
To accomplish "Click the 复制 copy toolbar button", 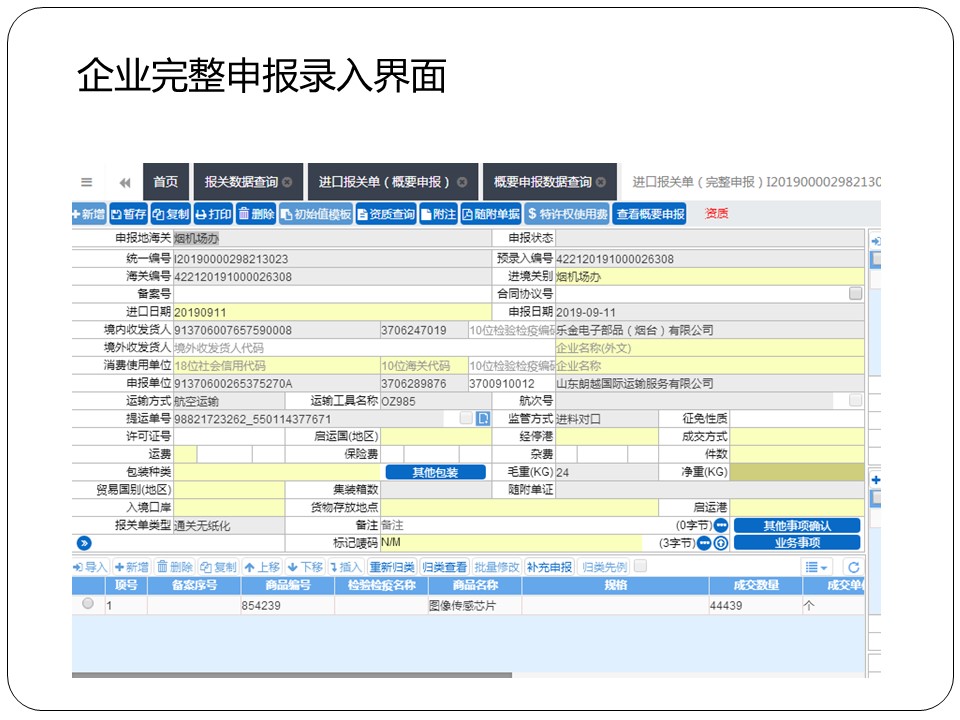I will [171, 214].
